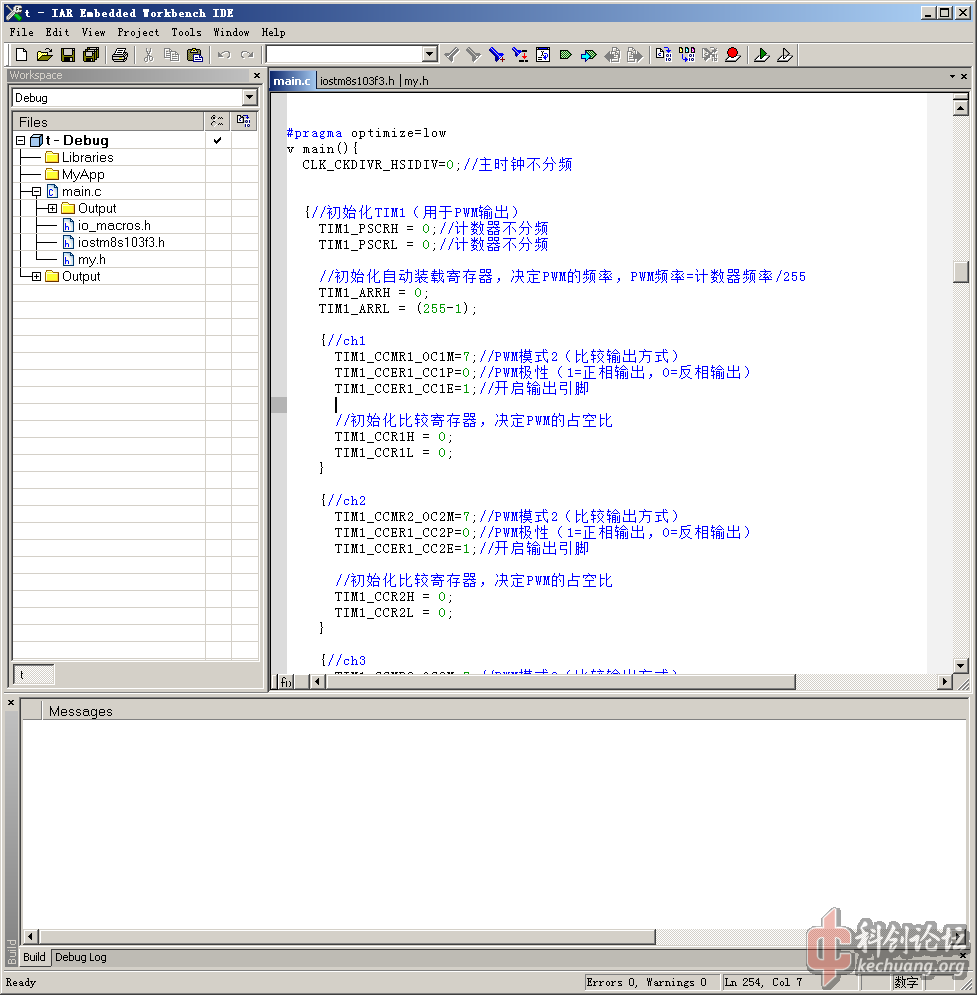Screen dimensions: 977x995
Task: Open the File menu
Action: pyautogui.click(x=21, y=32)
